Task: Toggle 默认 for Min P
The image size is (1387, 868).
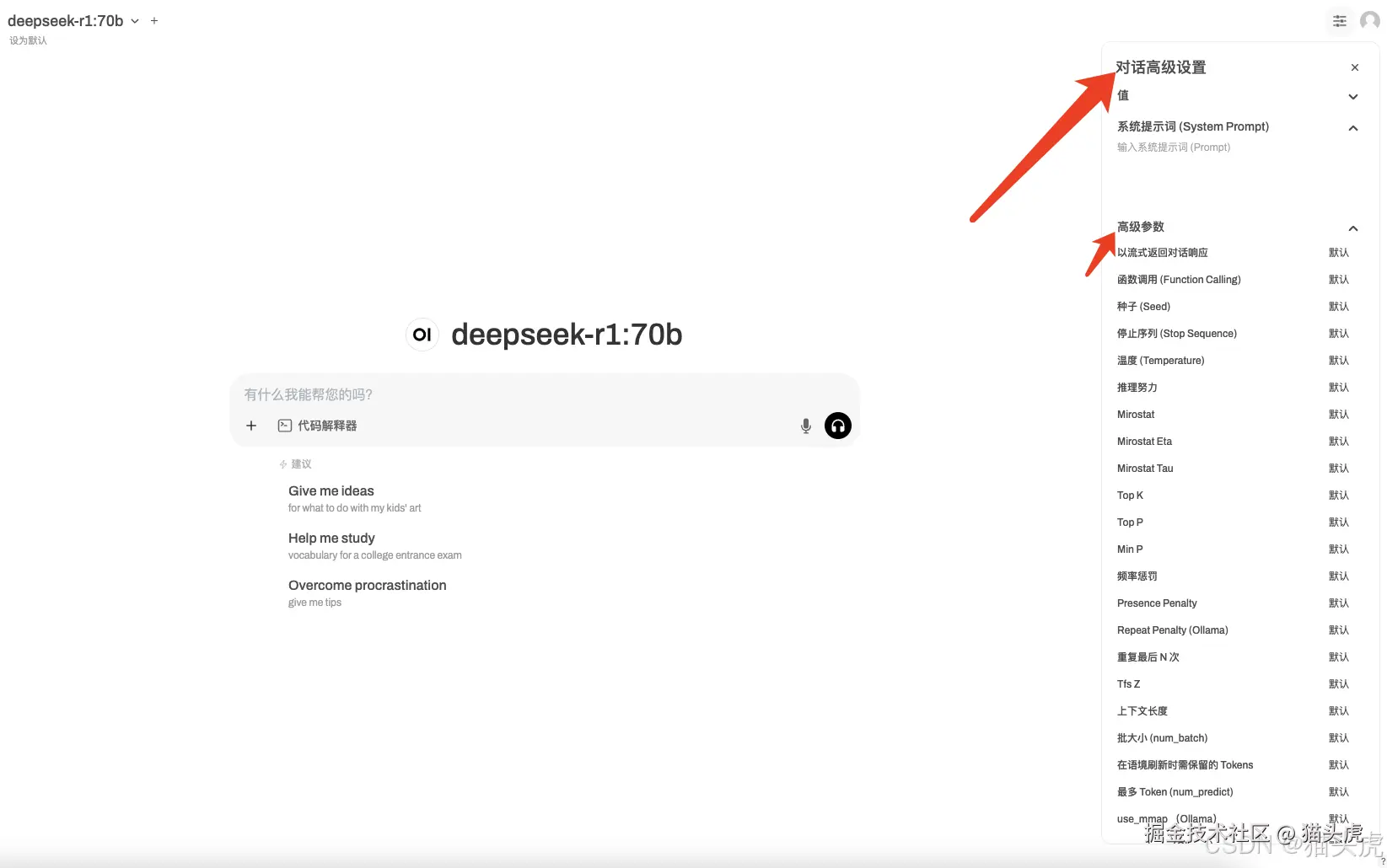Action: click(x=1339, y=549)
